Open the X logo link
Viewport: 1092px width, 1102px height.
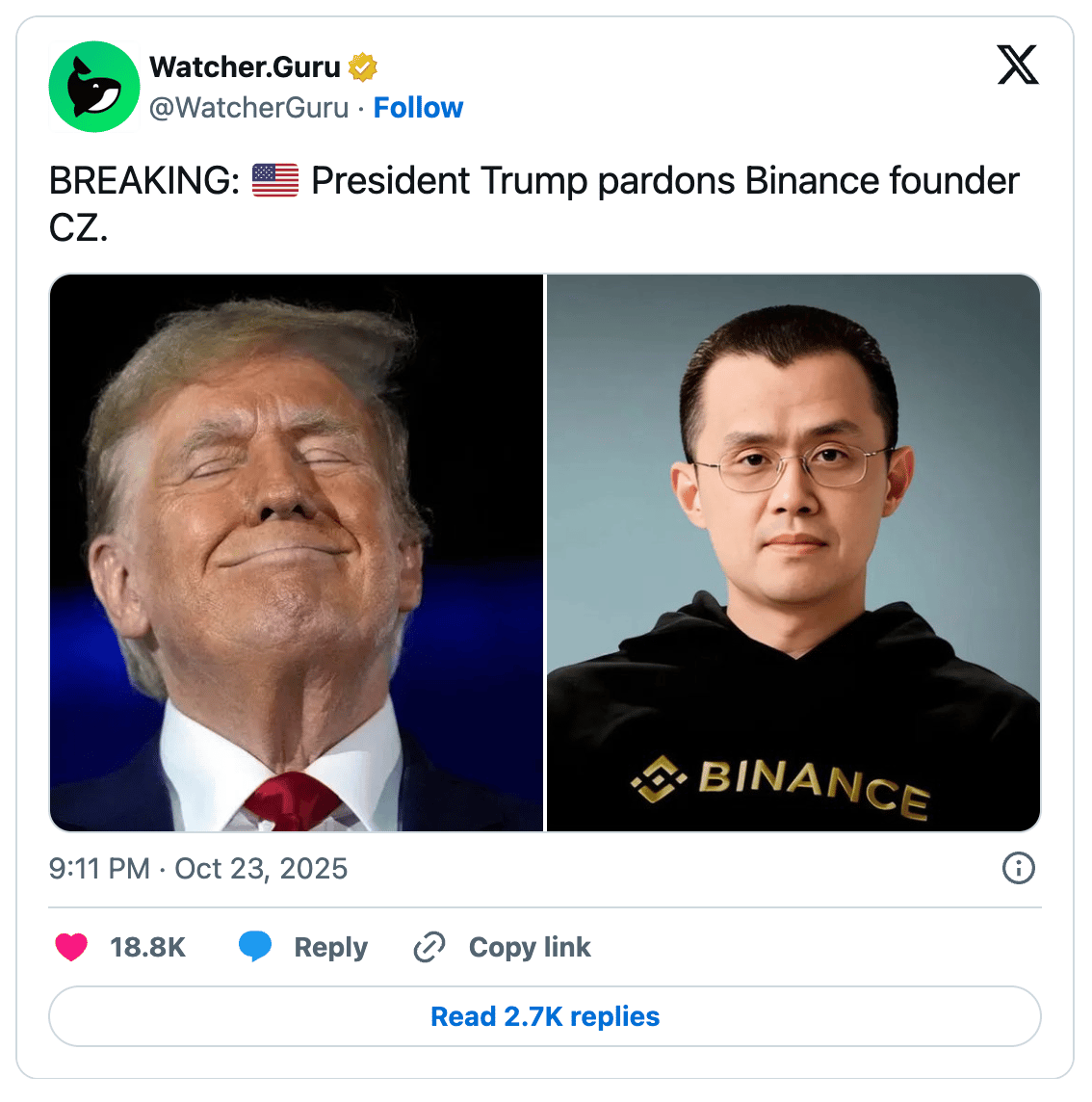pos(1018,65)
